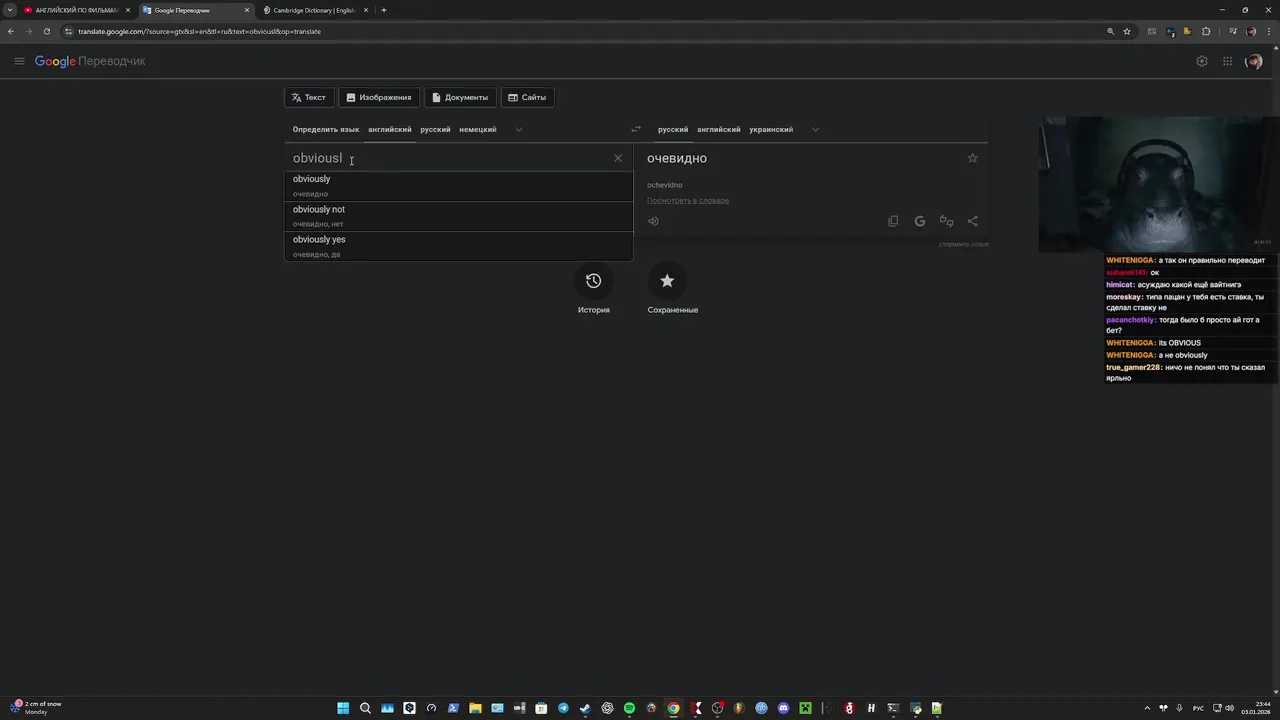Image resolution: width=1280 pixels, height=720 pixels.
Task: Switch to the Cambridge Dictionary tab
Action: pyautogui.click(x=314, y=10)
